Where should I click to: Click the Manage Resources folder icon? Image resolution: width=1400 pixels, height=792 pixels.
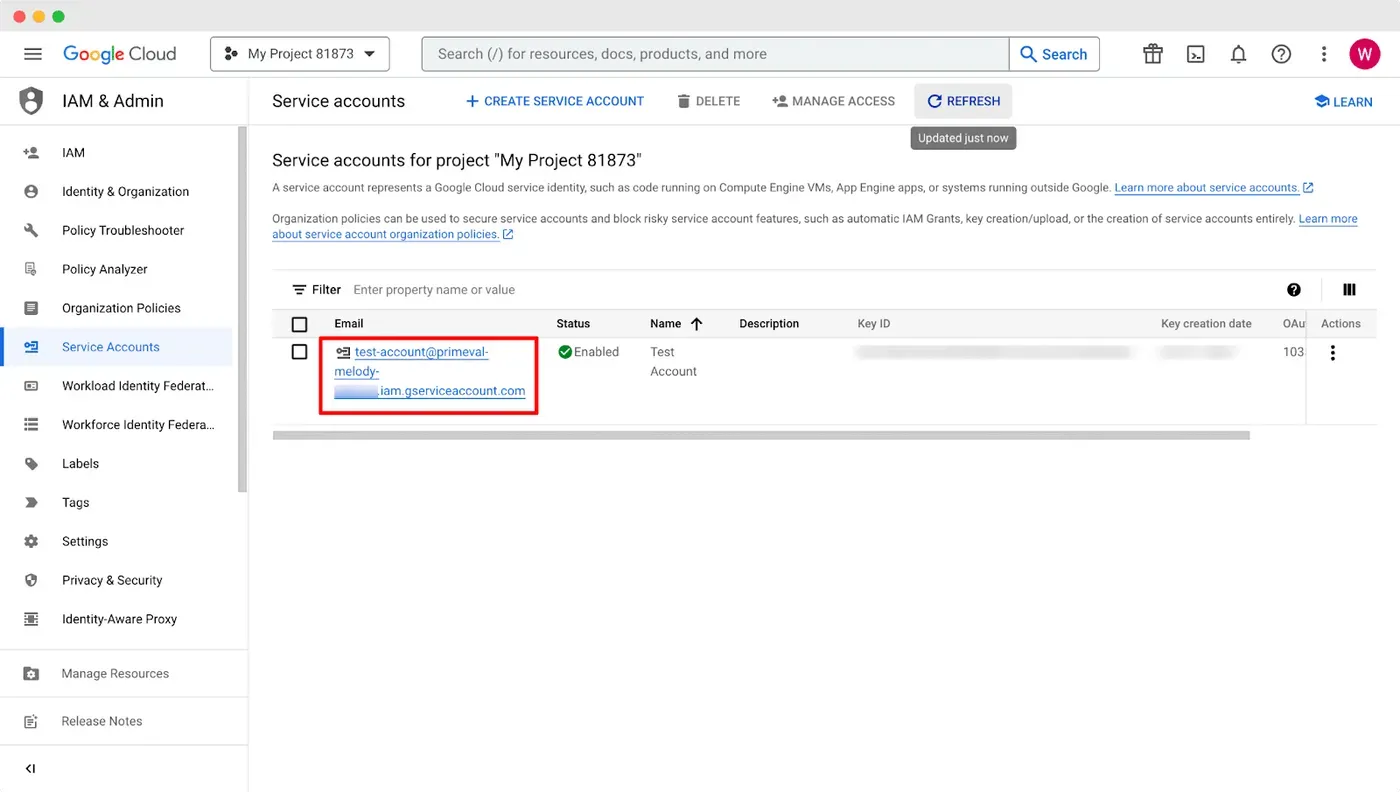coord(31,674)
